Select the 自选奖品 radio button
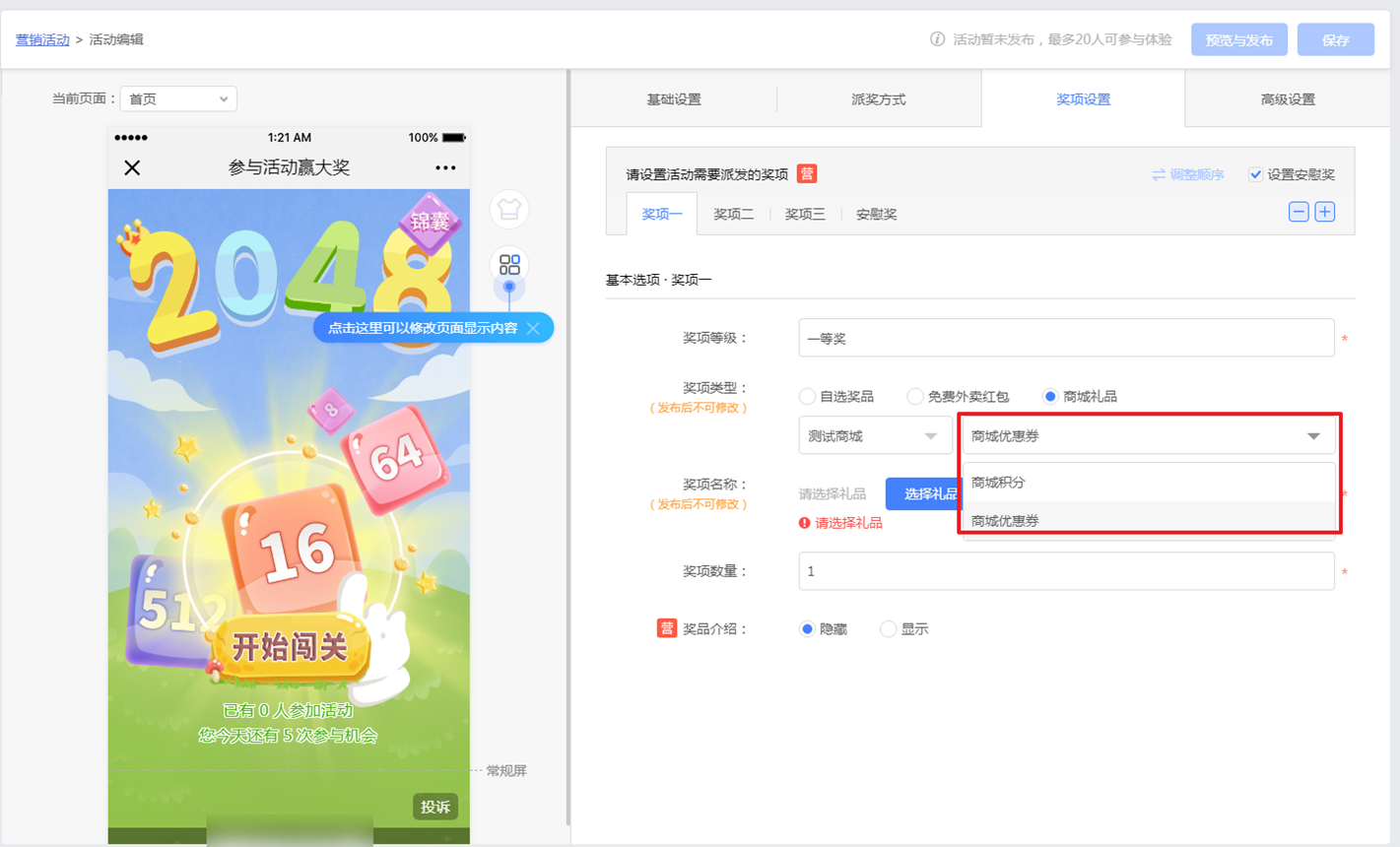This screenshot has height=847, width=1400. (807, 396)
